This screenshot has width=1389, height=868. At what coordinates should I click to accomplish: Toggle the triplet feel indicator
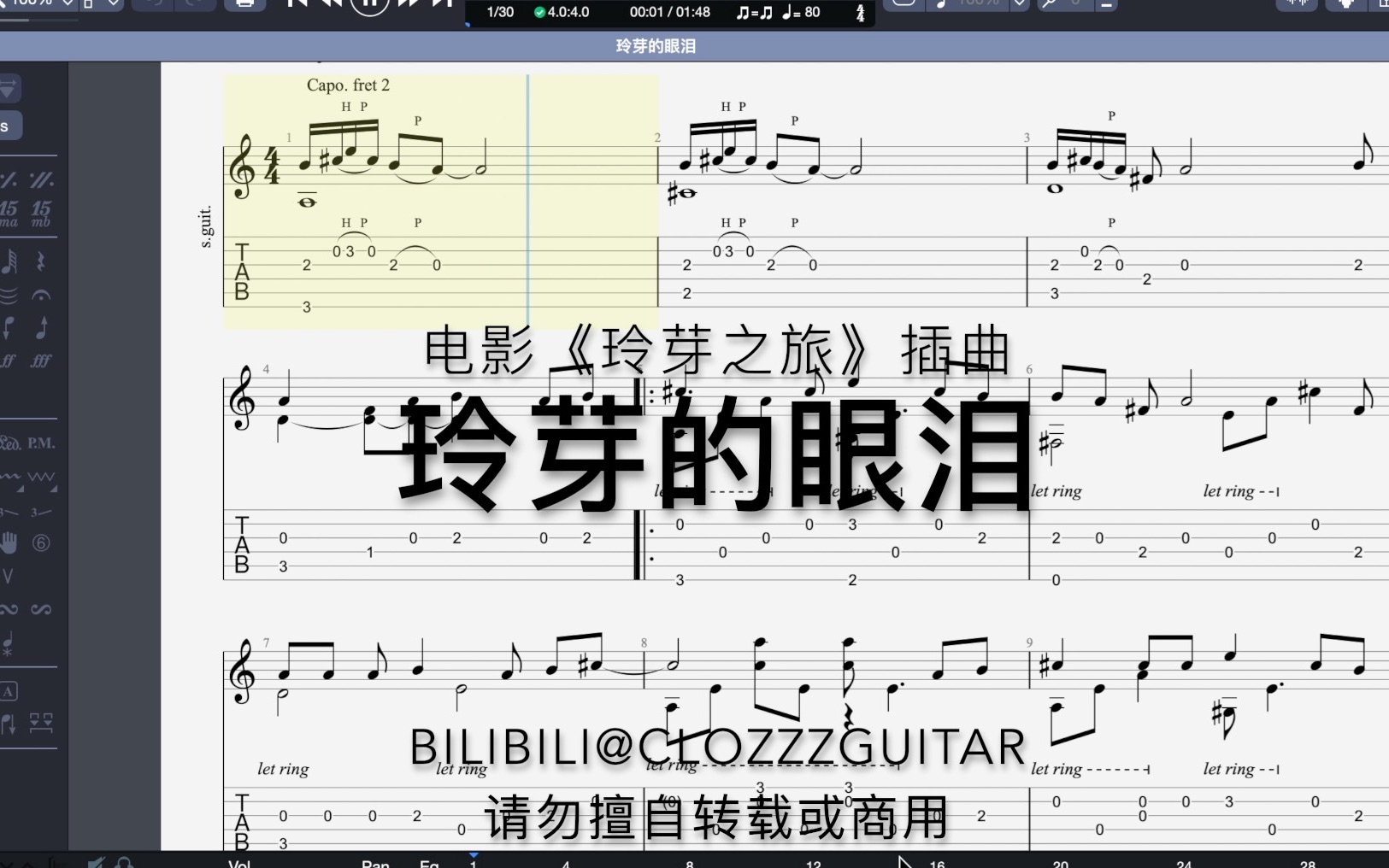coord(754,12)
